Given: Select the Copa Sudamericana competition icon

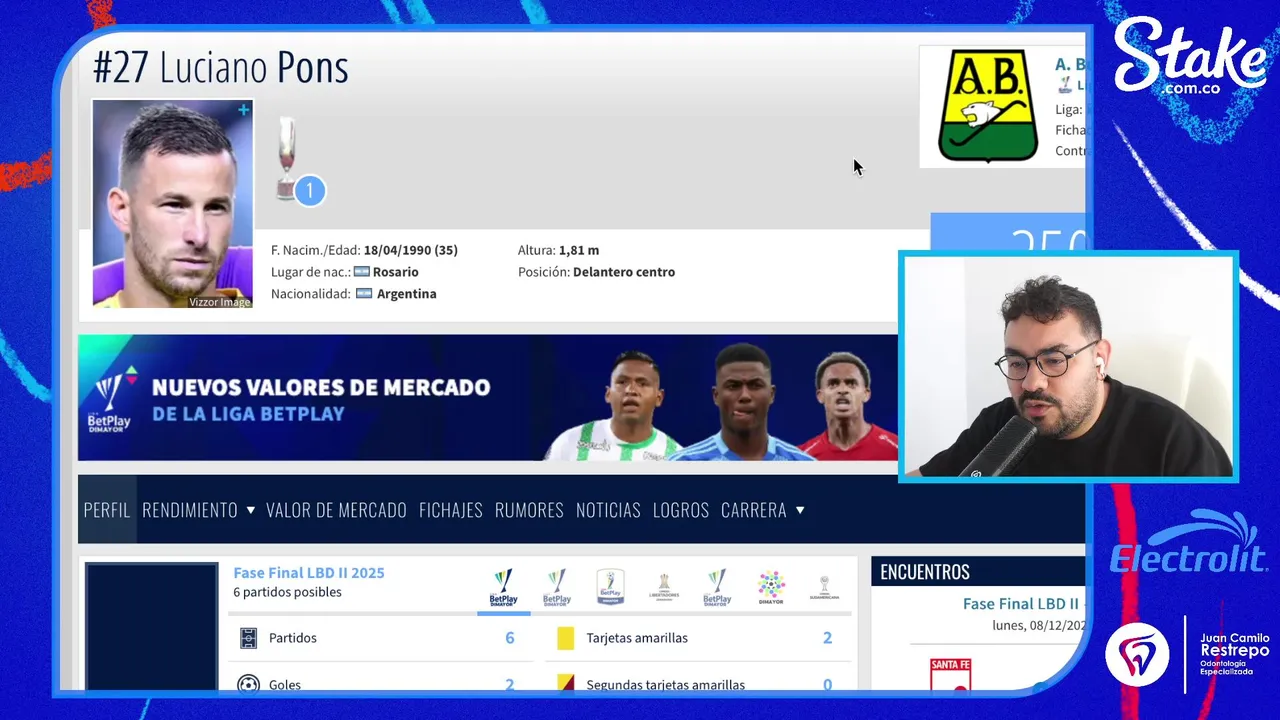Looking at the screenshot, I should pyautogui.click(x=824, y=587).
